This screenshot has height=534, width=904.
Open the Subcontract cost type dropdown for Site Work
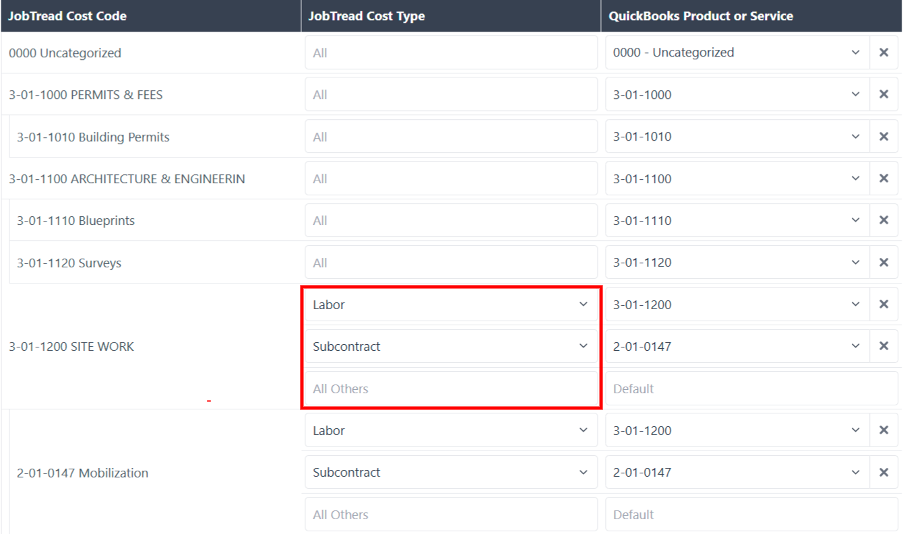coord(451,347)
